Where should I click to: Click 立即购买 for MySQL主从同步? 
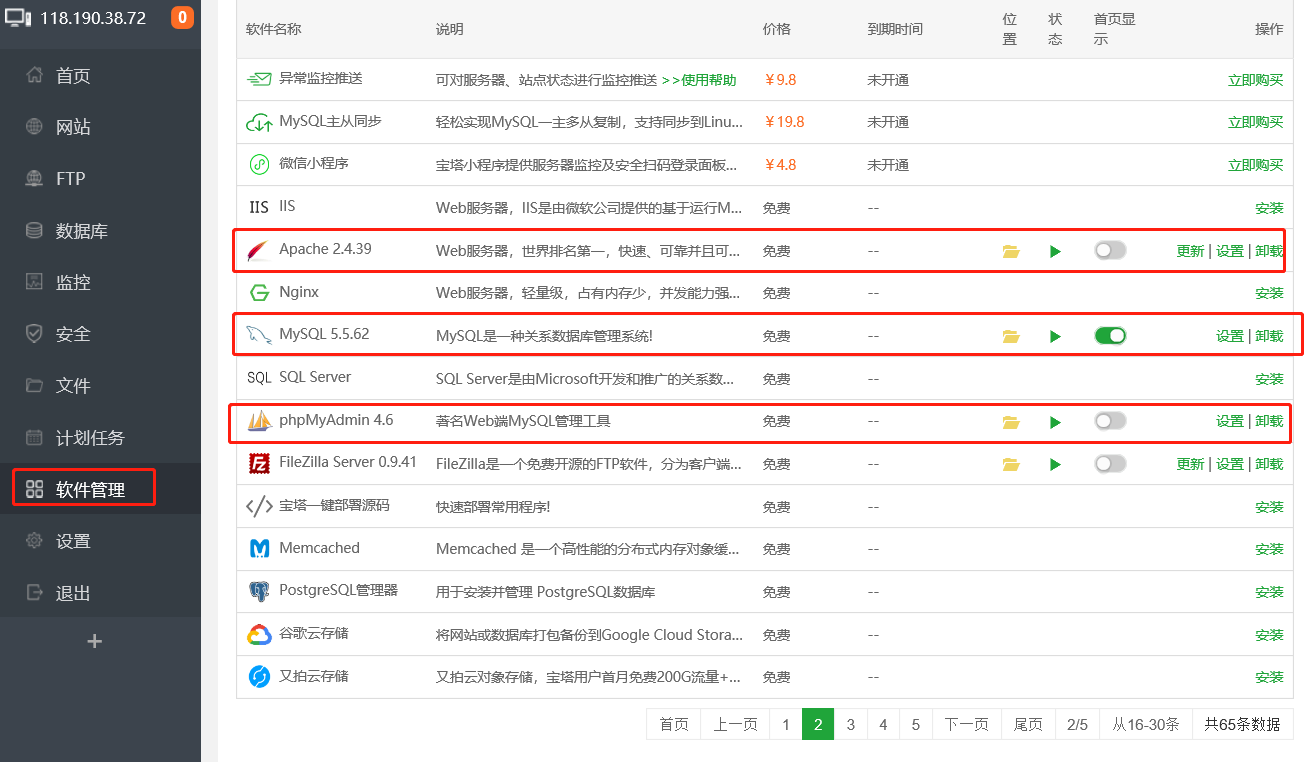(x=1255, y=122)
